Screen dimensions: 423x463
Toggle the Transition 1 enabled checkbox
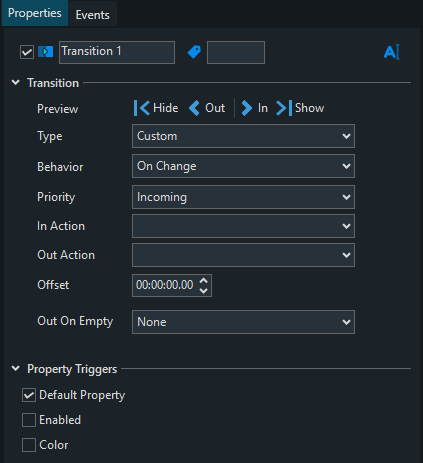click(27, 52)
